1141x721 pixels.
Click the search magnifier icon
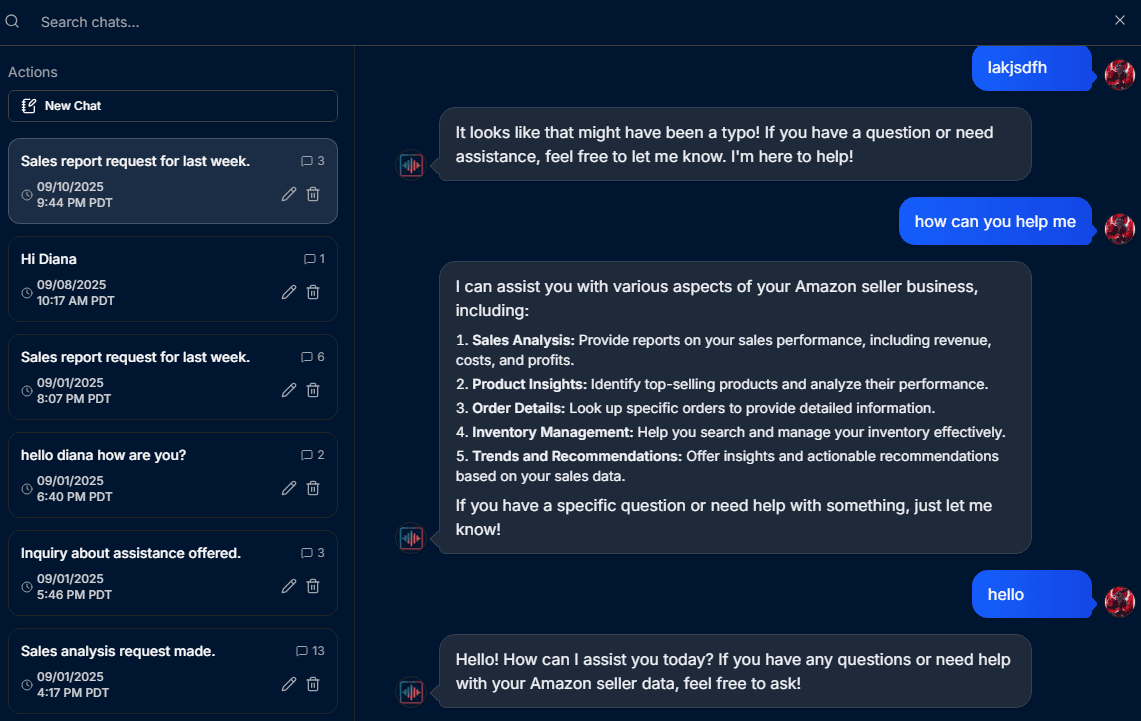[x=13, y=21]
